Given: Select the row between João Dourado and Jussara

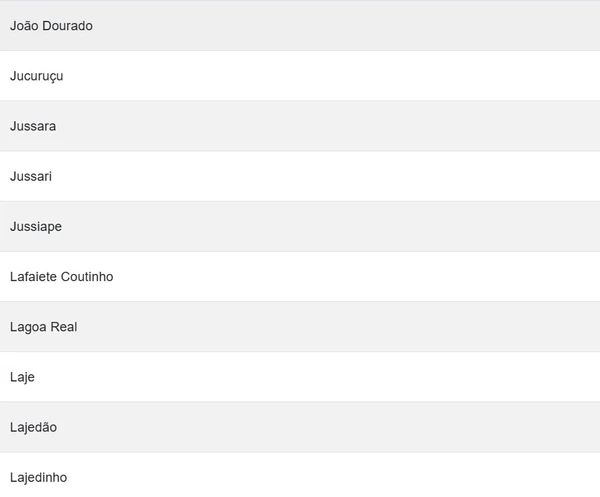Looking at the screenshot, I should click(x=300, y=76).
